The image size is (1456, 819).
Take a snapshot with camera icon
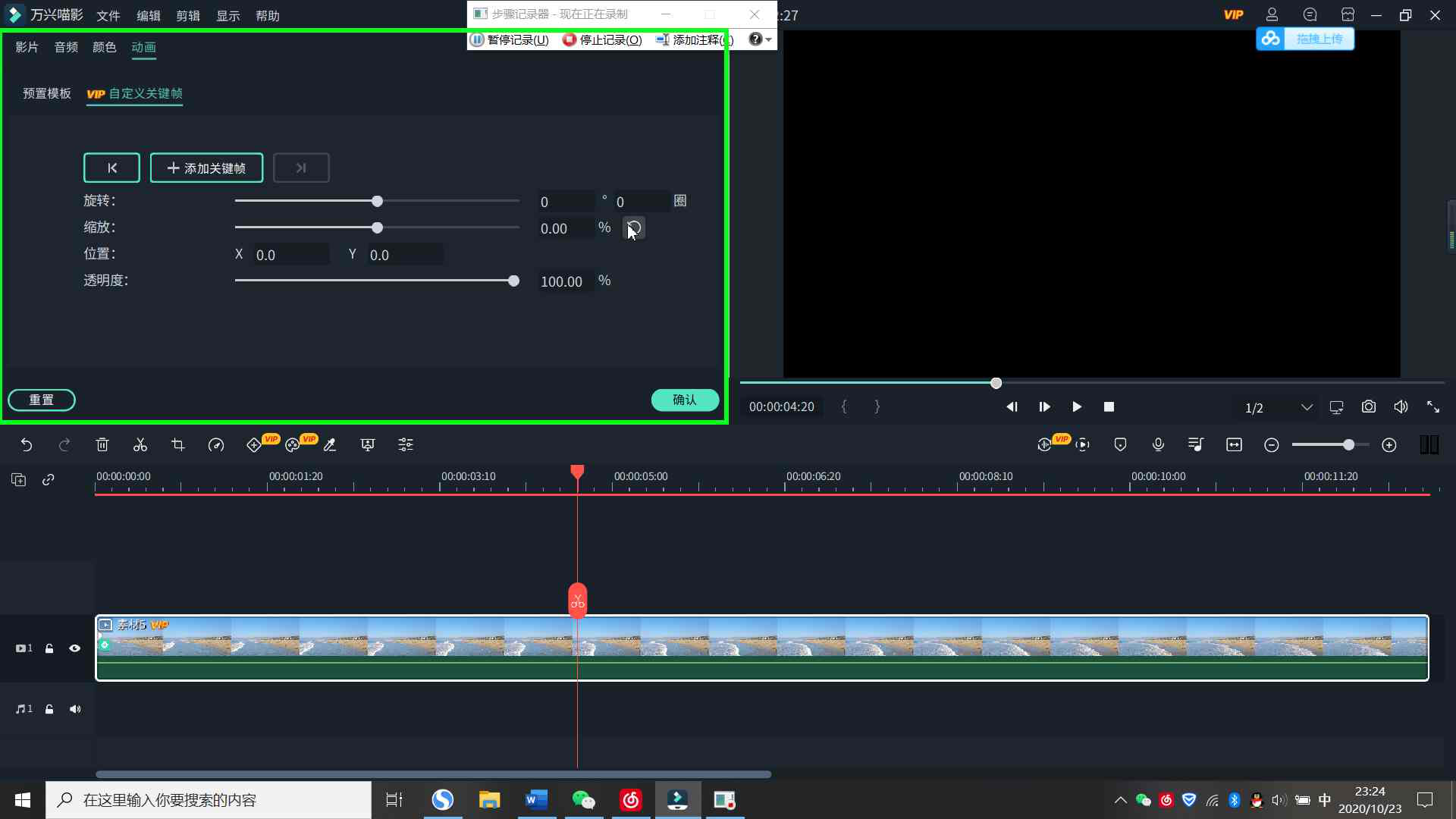1369,407
